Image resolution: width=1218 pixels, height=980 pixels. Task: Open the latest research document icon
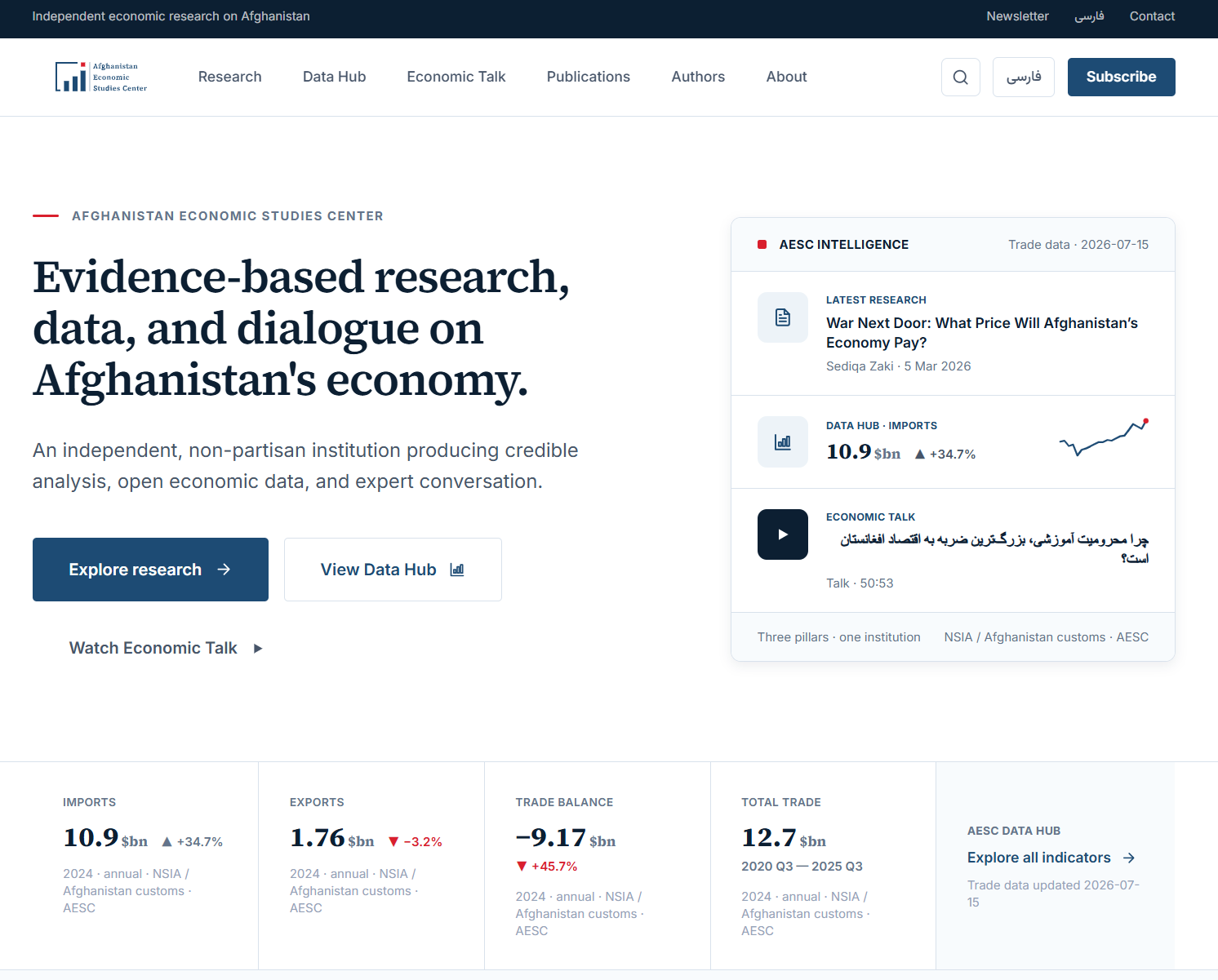tap(783, 317)
